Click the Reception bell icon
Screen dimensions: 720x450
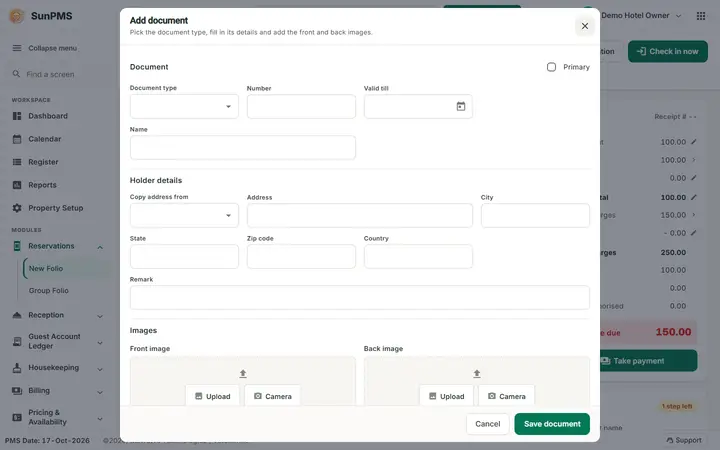(17, 315)
